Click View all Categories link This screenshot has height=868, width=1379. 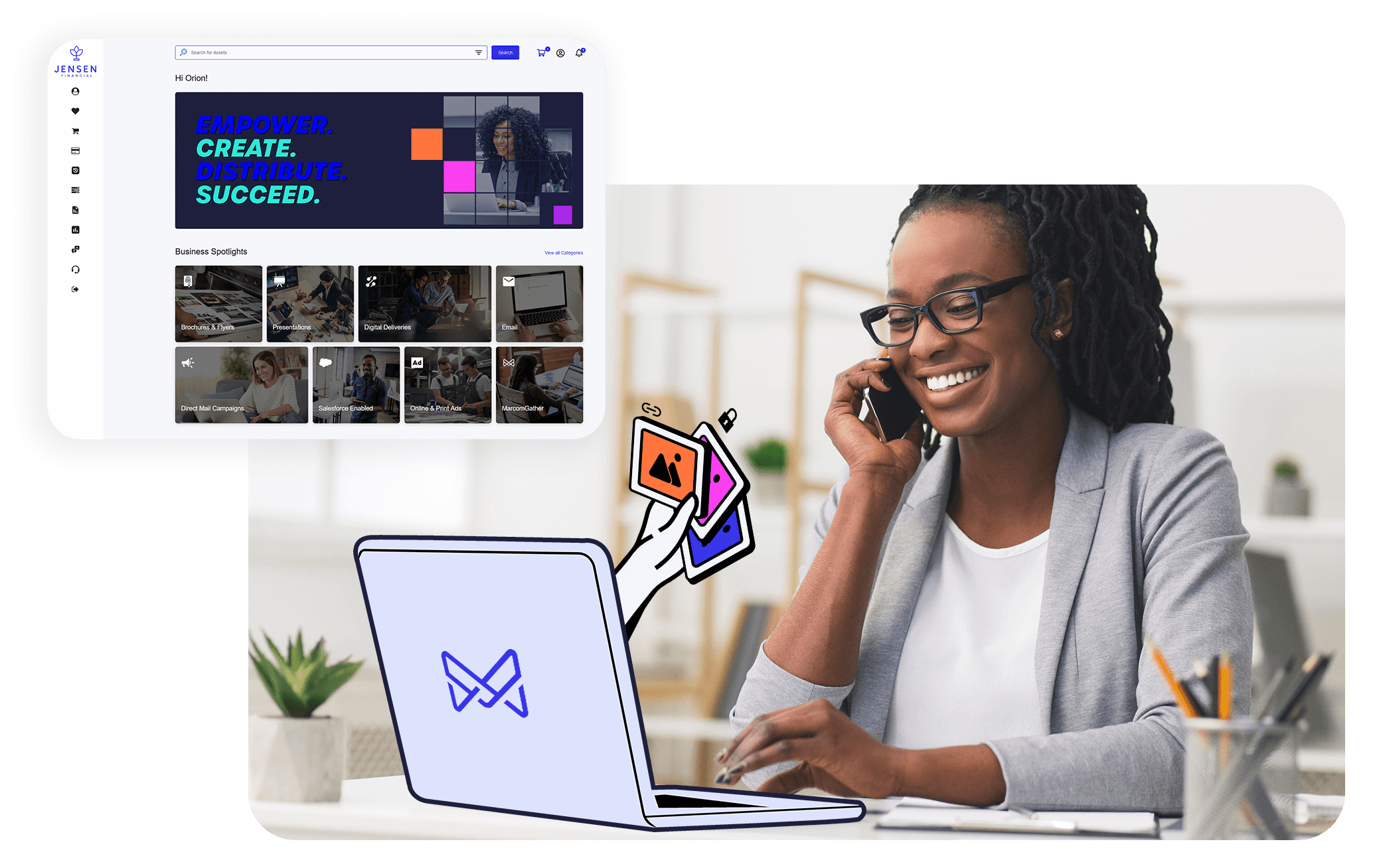[x=563, y=252]
